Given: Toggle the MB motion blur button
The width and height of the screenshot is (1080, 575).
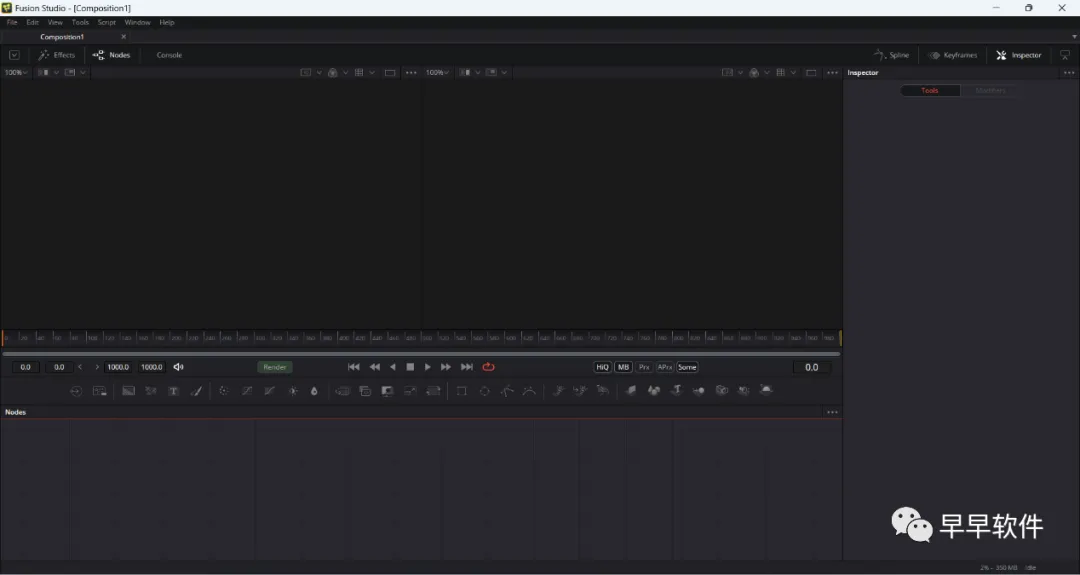Looking at the screenshot, I should (x=623, y=367).
